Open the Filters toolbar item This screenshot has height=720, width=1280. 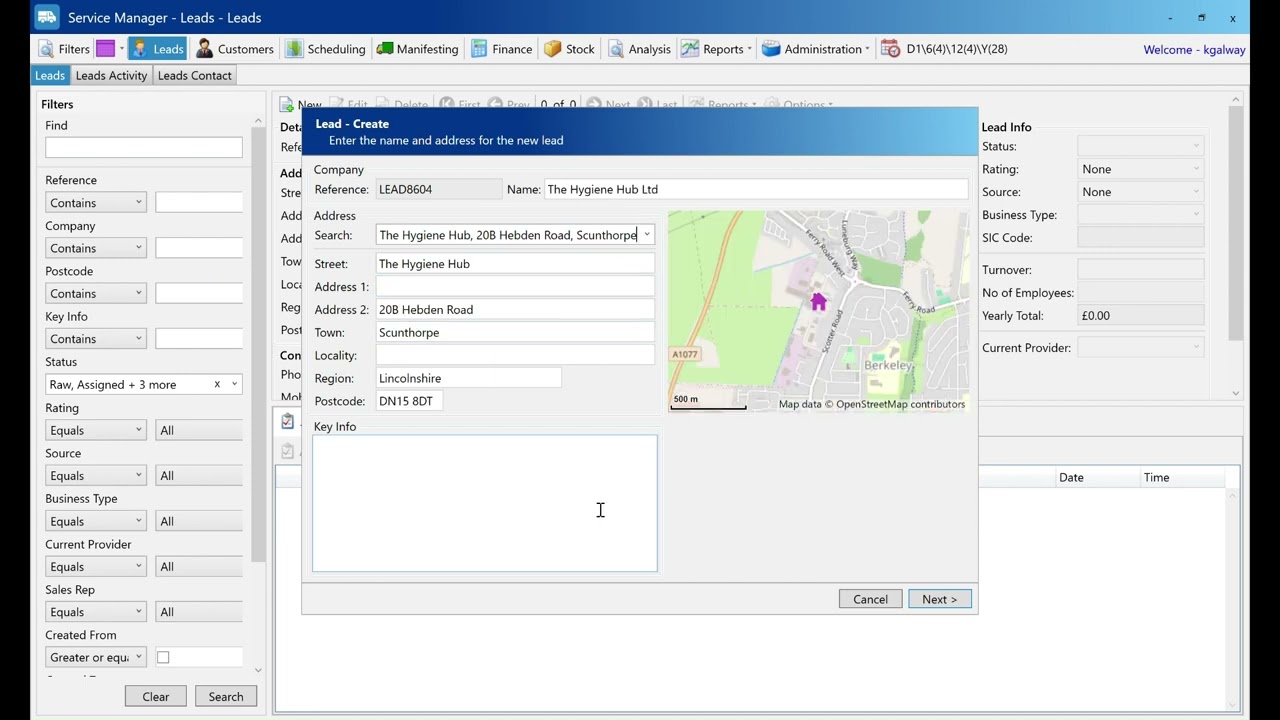[64, 49]
